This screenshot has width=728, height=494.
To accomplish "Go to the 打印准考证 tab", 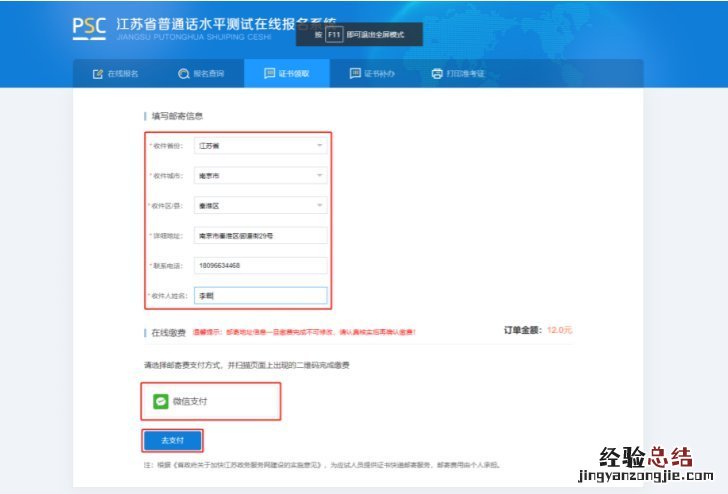I will tap(458, 73).
